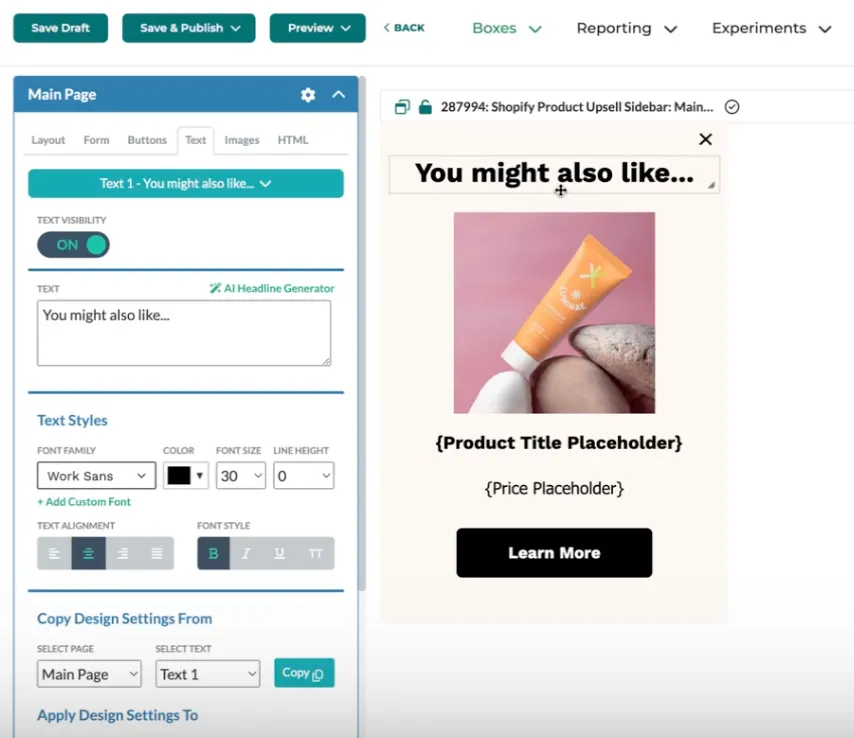The height and width of the screenshot is (738, 854).
Task: Click the green unlock padlock icon
Action: (425, 107)
